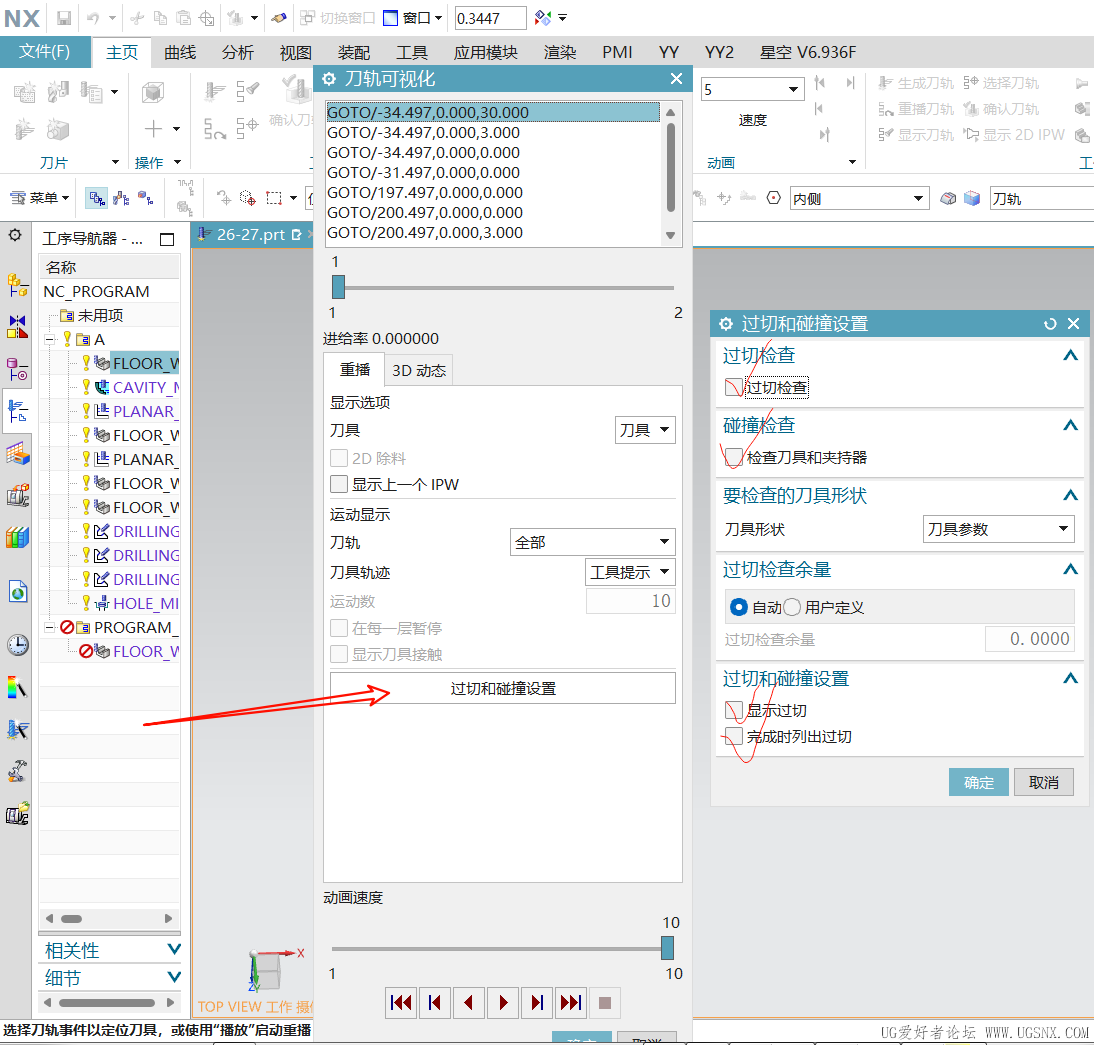This screenshot has height=1045, width=1094.
Task: Open the 刀具形状 dropdown
Action: pyautogui.click(x=998, y=530)
